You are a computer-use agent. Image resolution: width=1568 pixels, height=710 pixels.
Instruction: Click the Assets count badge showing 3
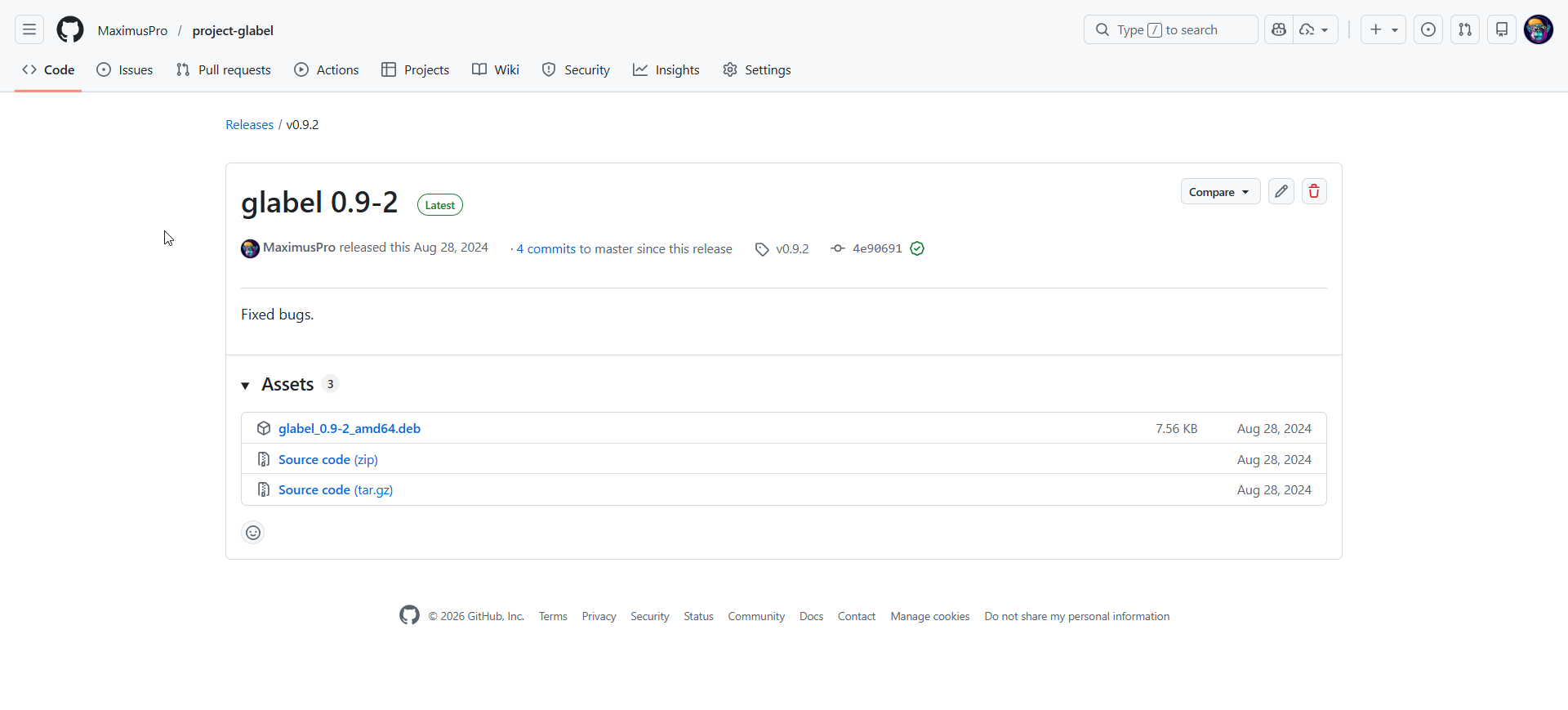tap(330, 384)
